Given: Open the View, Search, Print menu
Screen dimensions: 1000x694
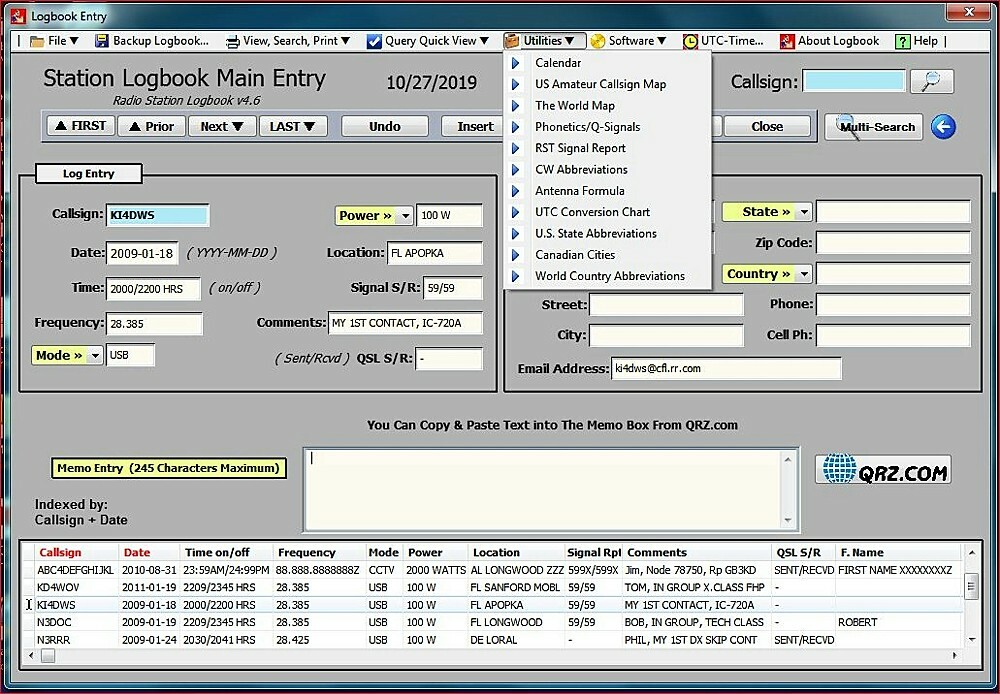Looking at the screenshot, I should 289,41.
